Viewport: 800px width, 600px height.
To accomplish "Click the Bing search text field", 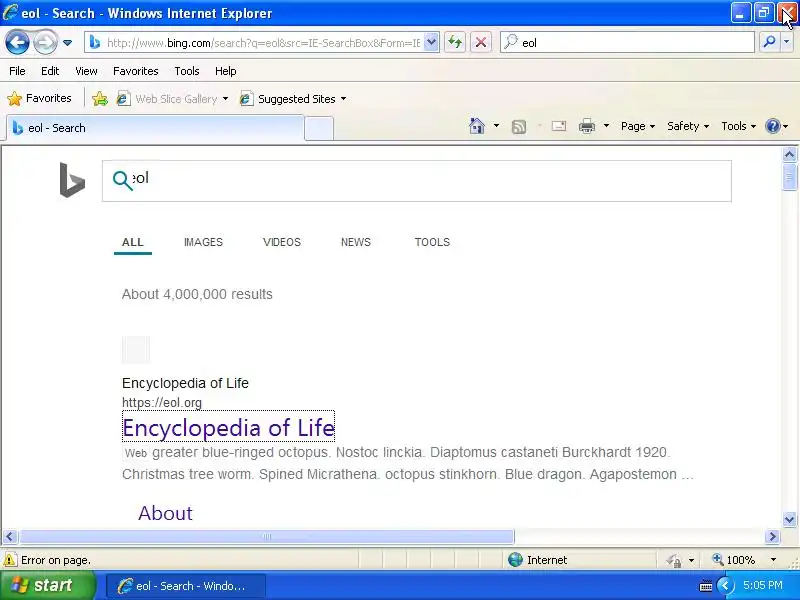I will point(416,181).
